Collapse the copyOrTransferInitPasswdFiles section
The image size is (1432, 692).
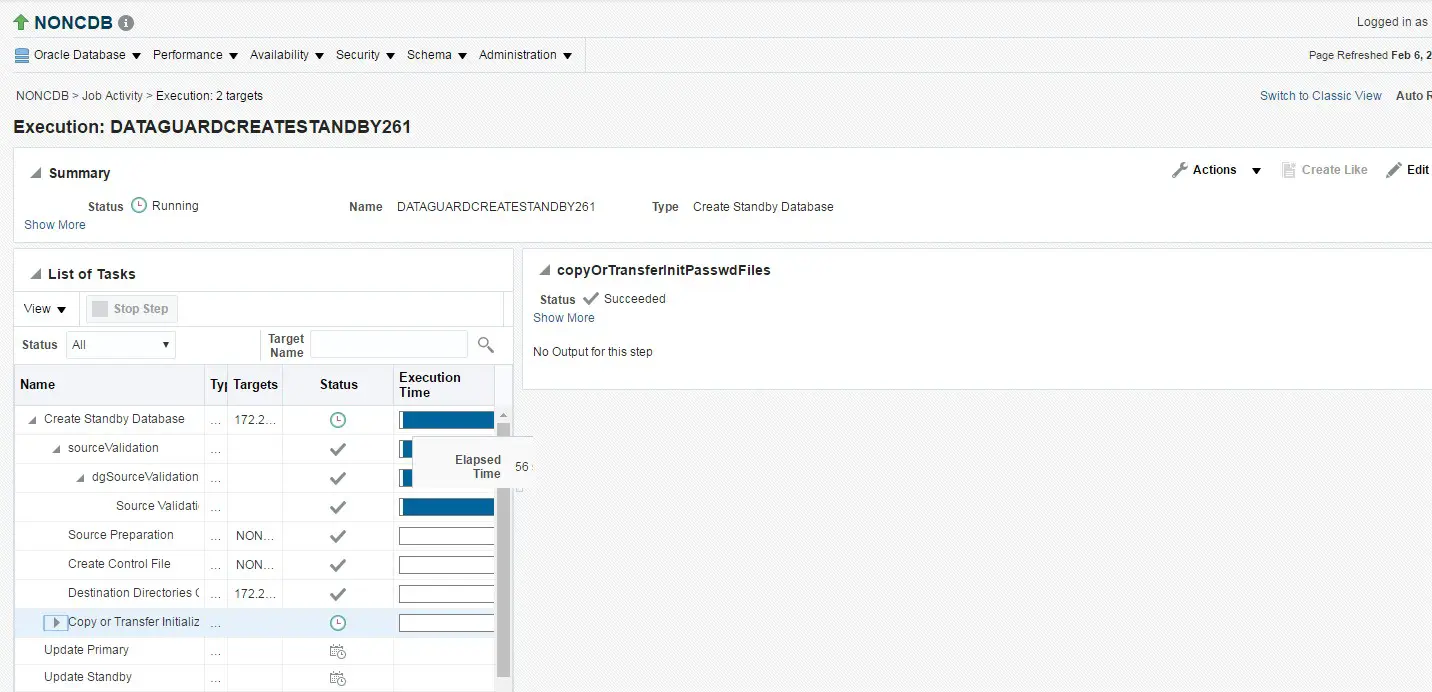(x=545, y=271)
